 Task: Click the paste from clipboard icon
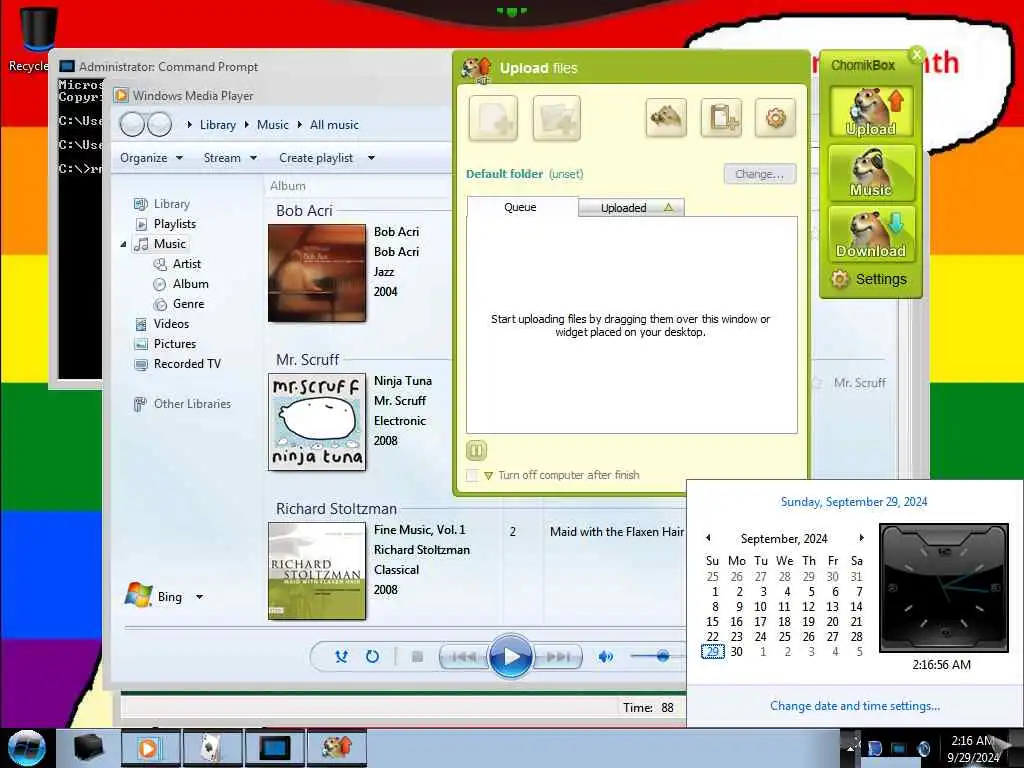coord(721,118)
